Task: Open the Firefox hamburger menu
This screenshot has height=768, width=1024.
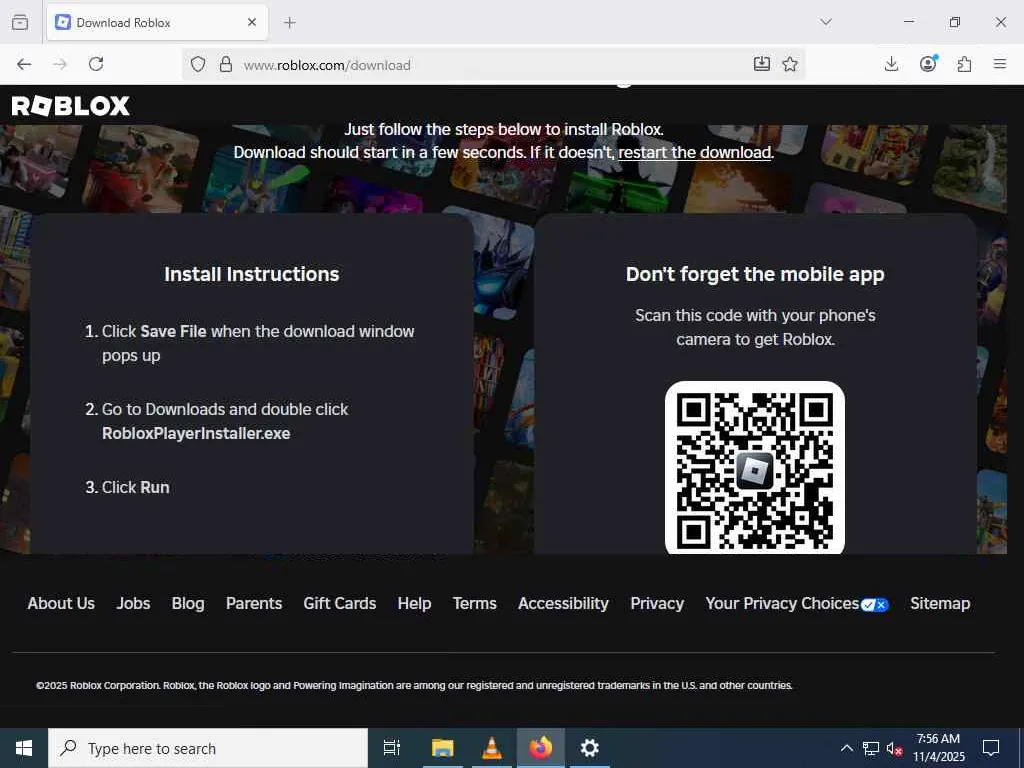Action: pyautogui.click(x=1000, y=64)
